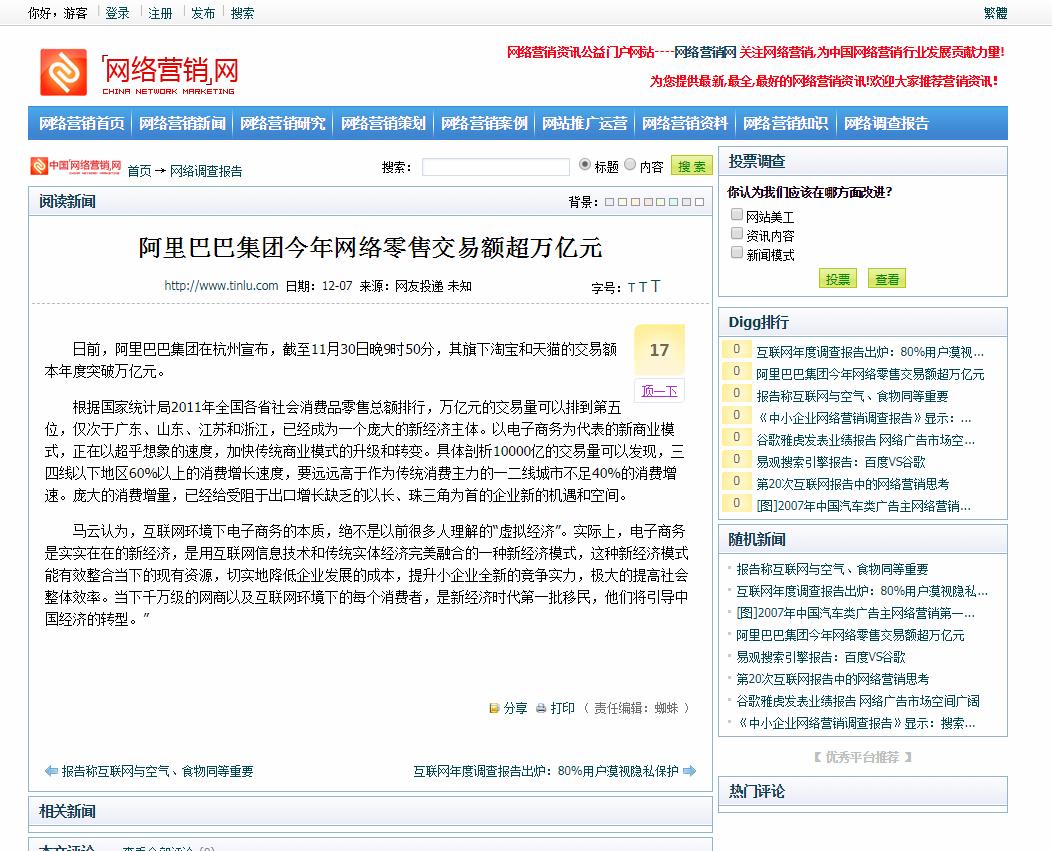Choose the yellow background swatch
The width and height of the screenshot is (1052, 851).
coord(623,202)
